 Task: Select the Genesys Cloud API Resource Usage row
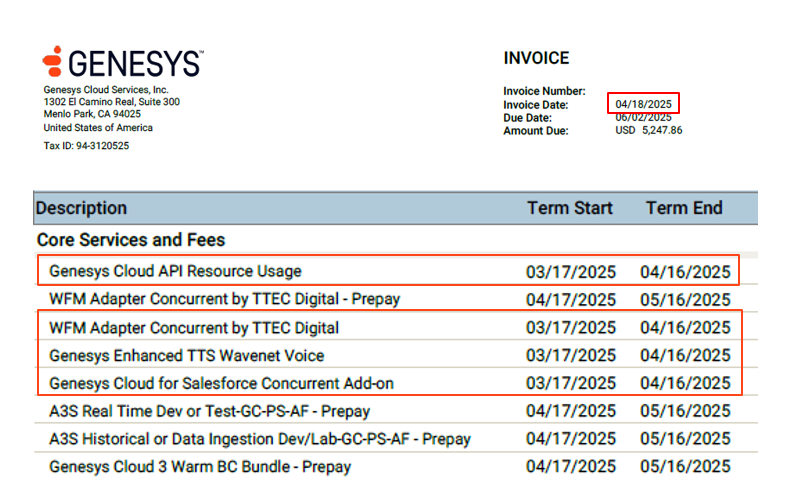pos(175,271)
